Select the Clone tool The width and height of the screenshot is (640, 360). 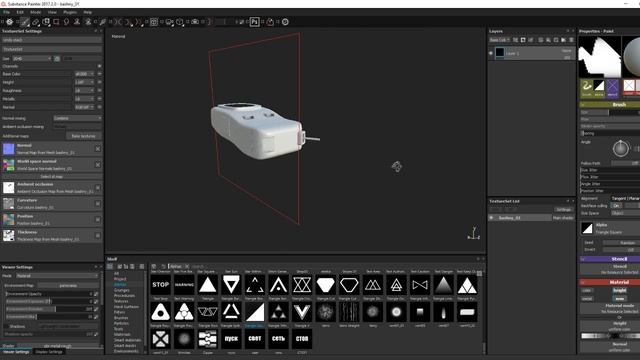click(x=77, y=22)
